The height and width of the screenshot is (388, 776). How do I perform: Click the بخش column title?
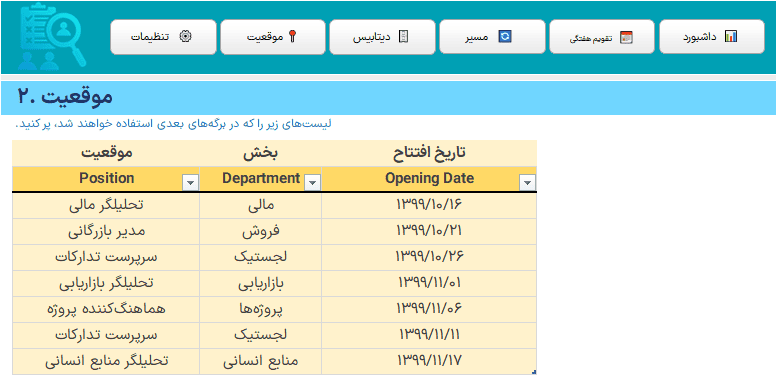[x=260, y=153]
